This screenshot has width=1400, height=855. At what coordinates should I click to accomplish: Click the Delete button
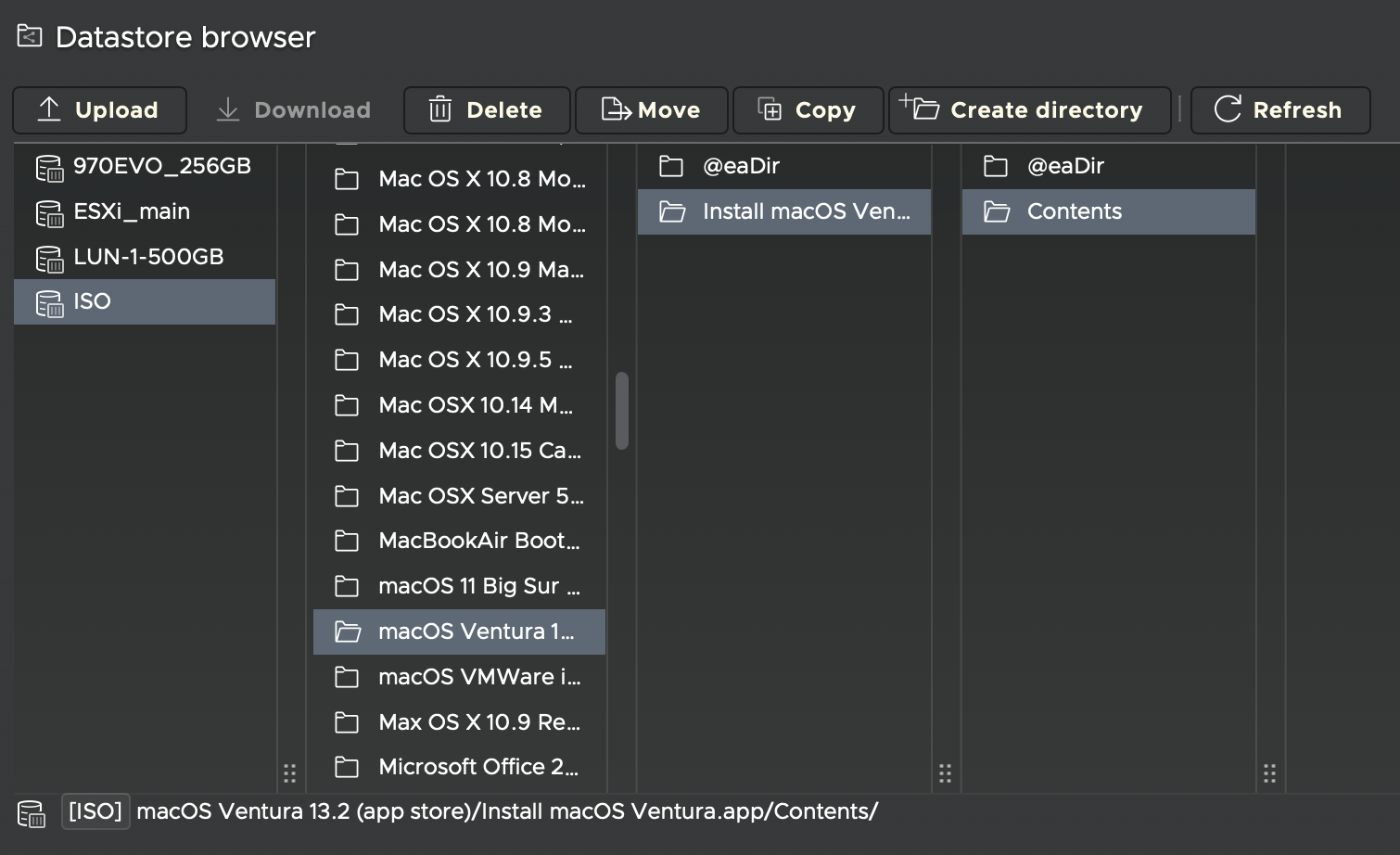(x=487, y=110)
